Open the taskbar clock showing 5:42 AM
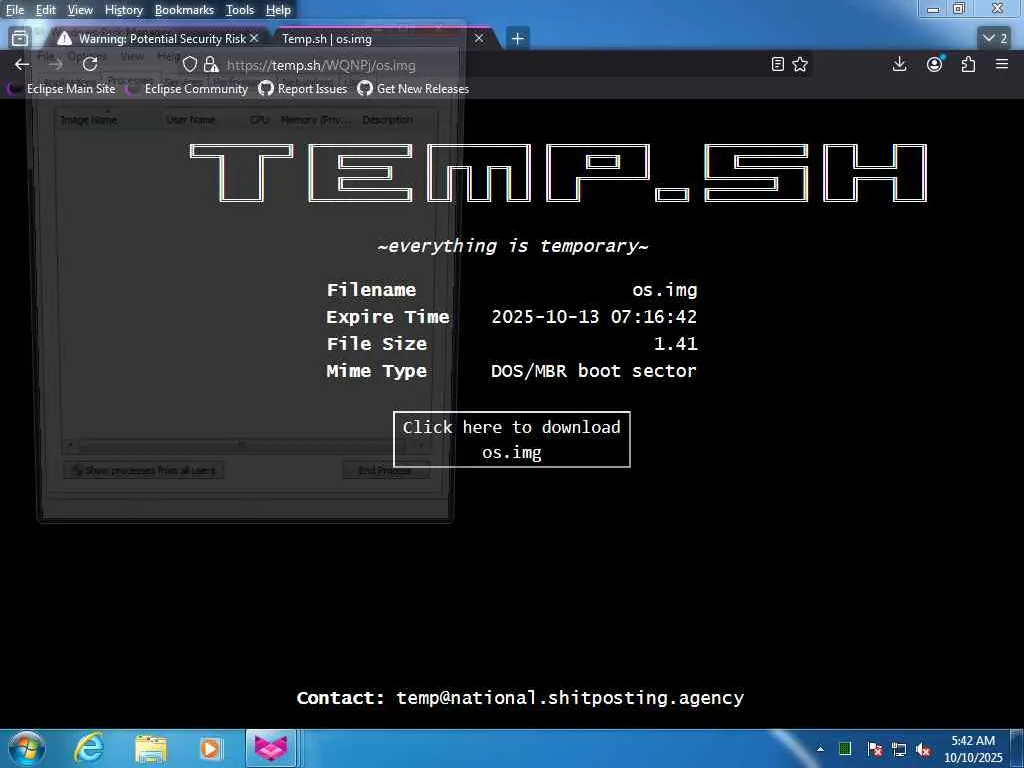Viewport: 1024px width, 768px height. coord(973,749)
